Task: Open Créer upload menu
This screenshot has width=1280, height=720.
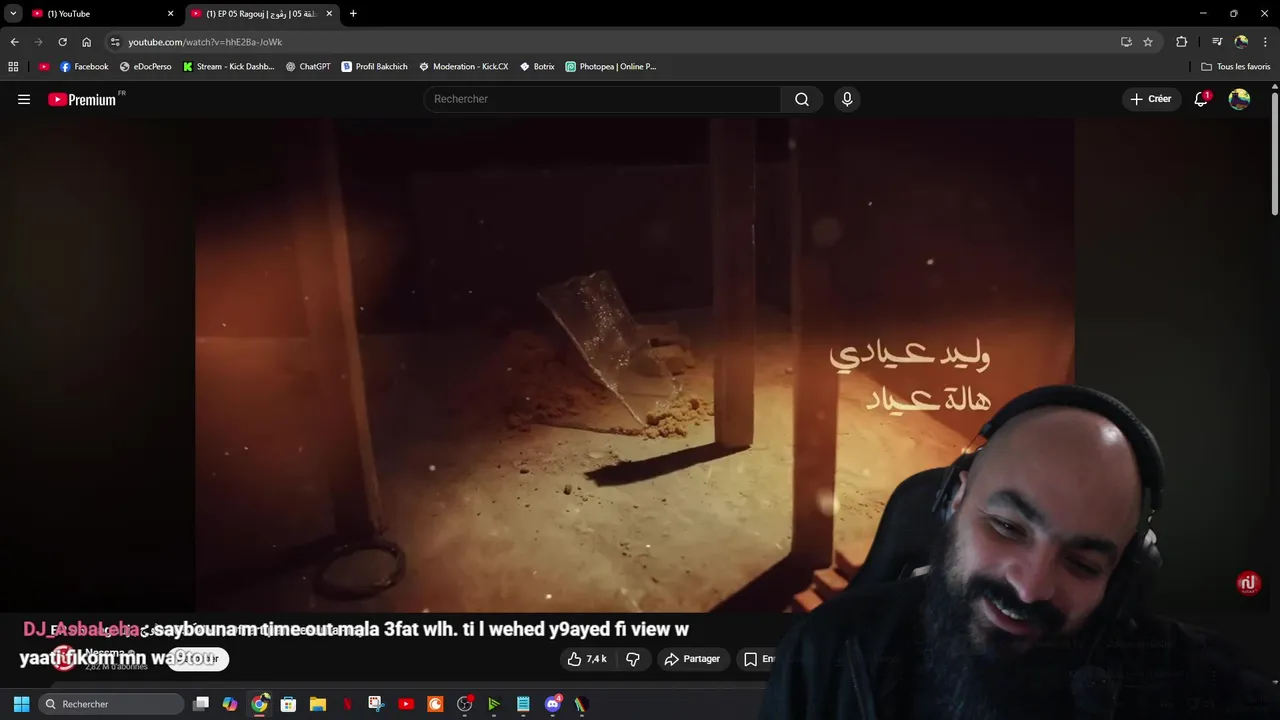Action: (1150, 99)
